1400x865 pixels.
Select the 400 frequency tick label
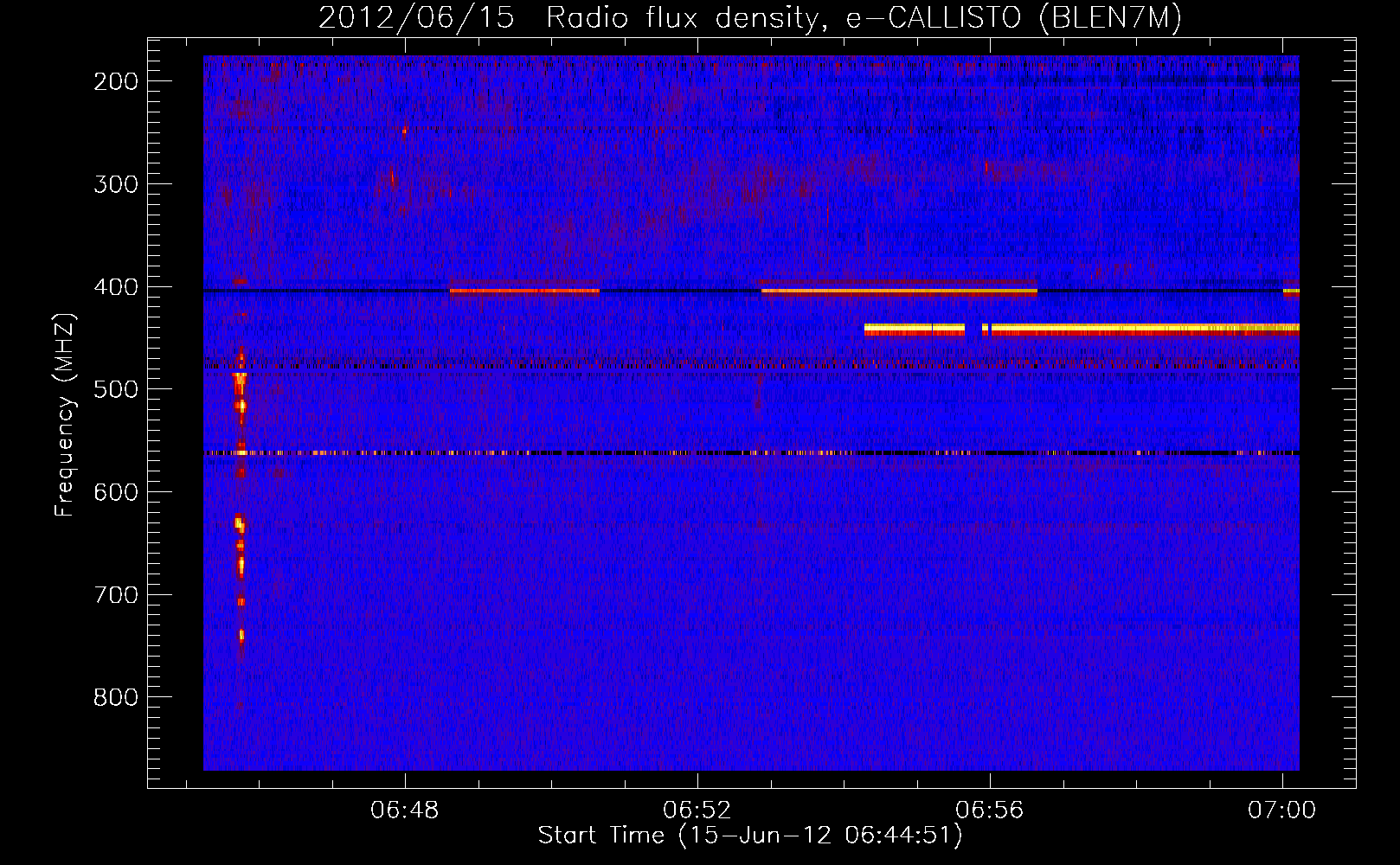116,287
